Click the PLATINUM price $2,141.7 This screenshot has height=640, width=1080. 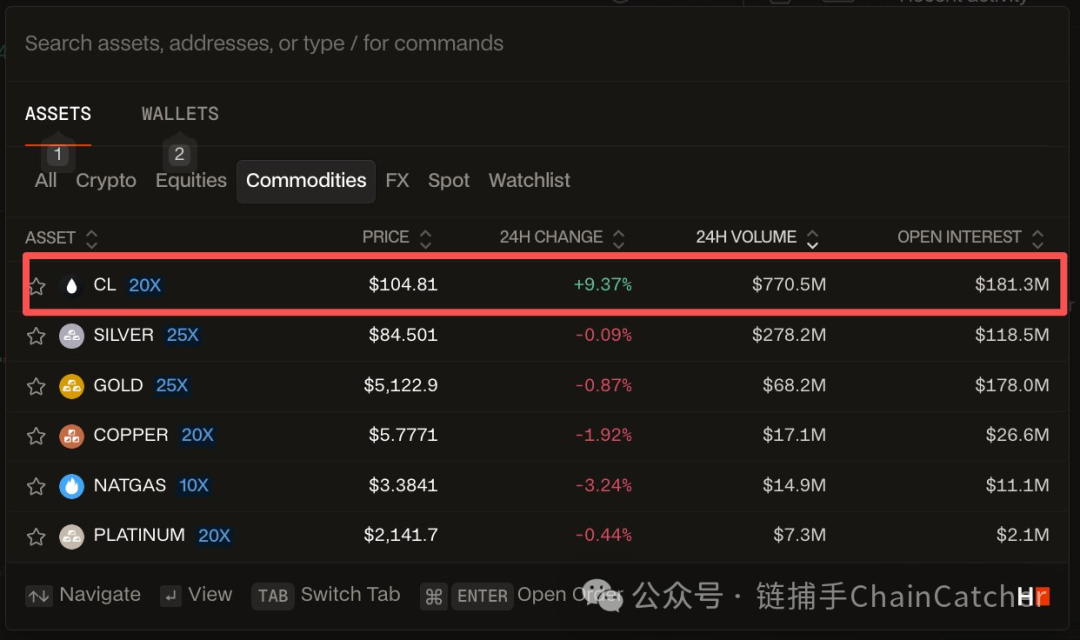coord(401,535)
